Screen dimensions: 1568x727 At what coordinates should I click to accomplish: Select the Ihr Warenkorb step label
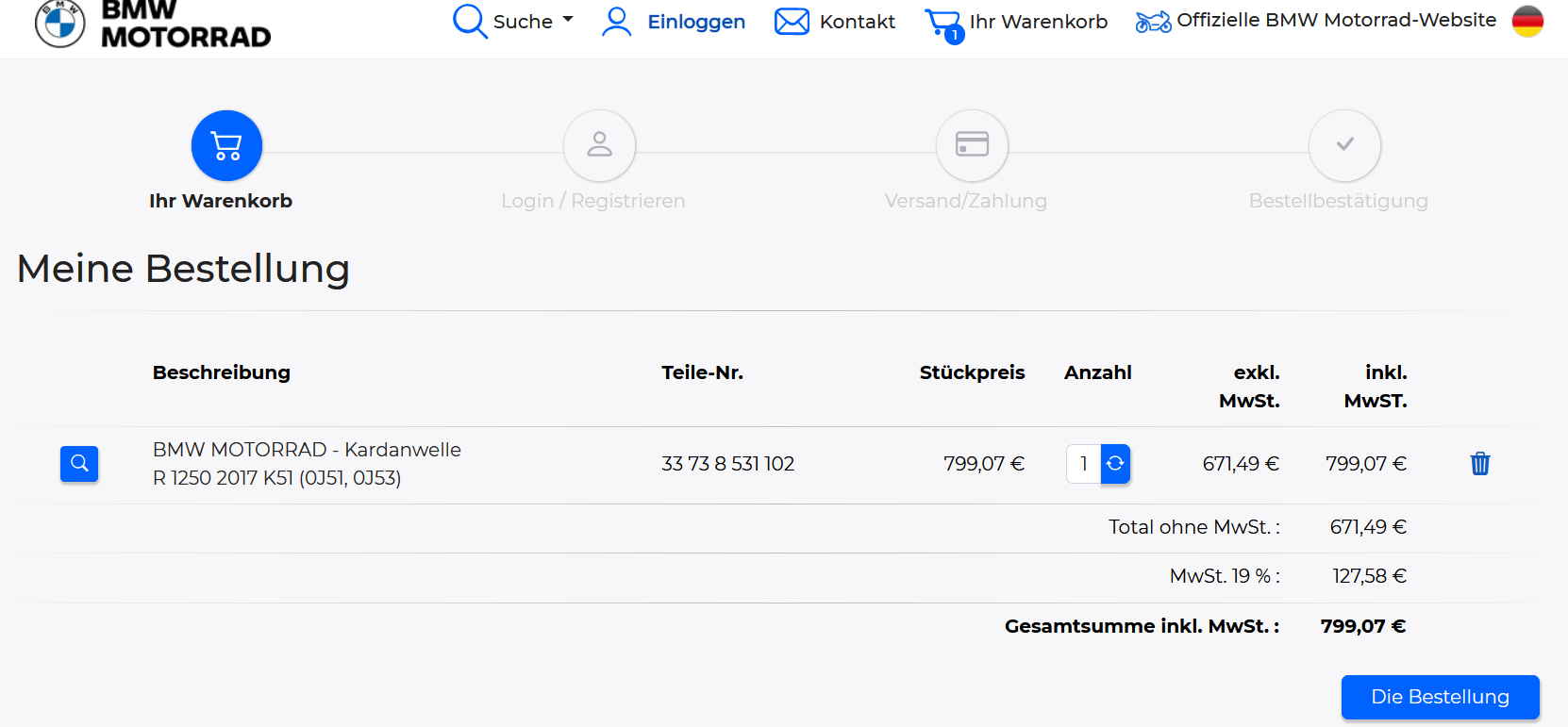[221, 201]
